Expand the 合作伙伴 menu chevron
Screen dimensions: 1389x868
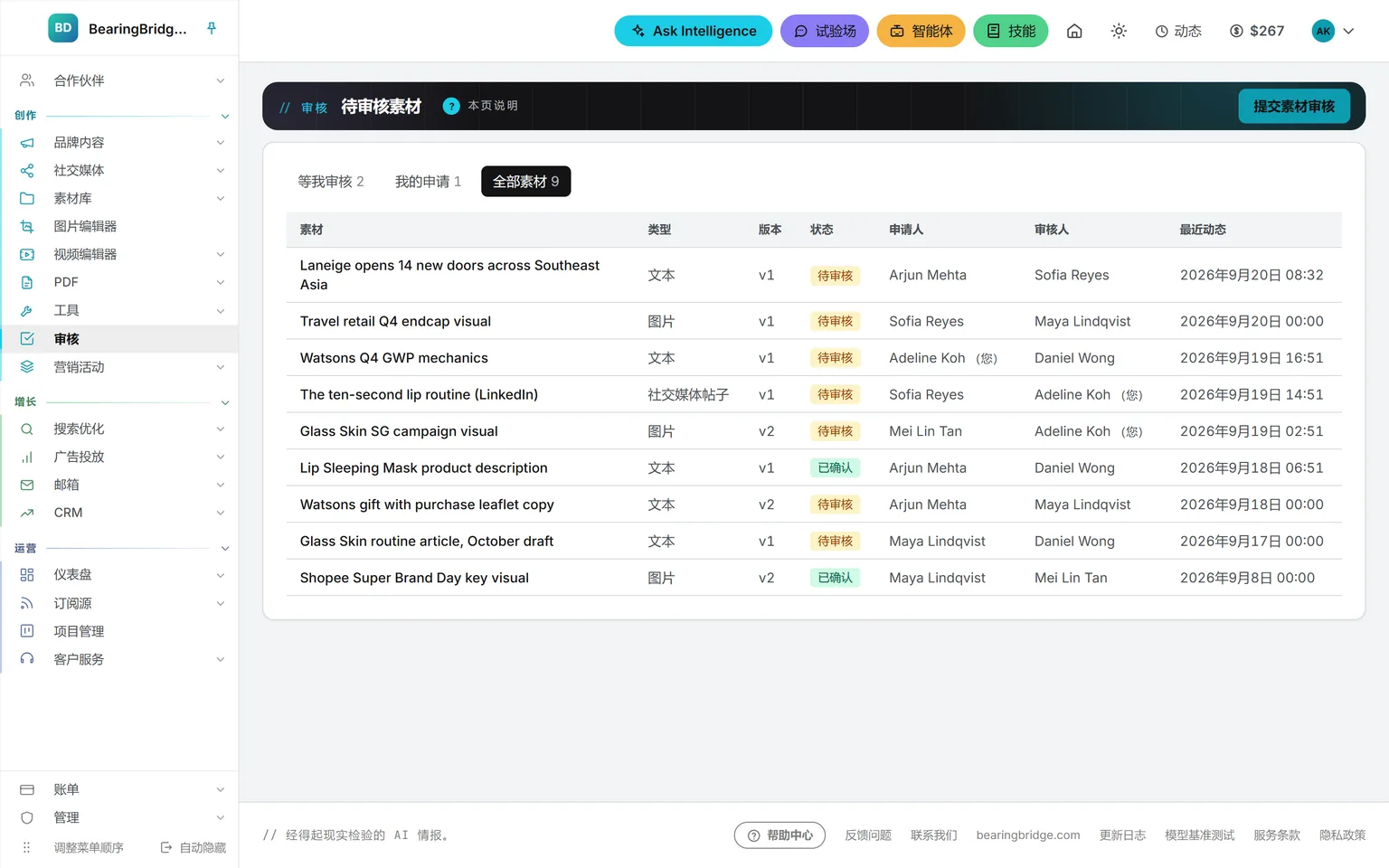pos(220,80)
